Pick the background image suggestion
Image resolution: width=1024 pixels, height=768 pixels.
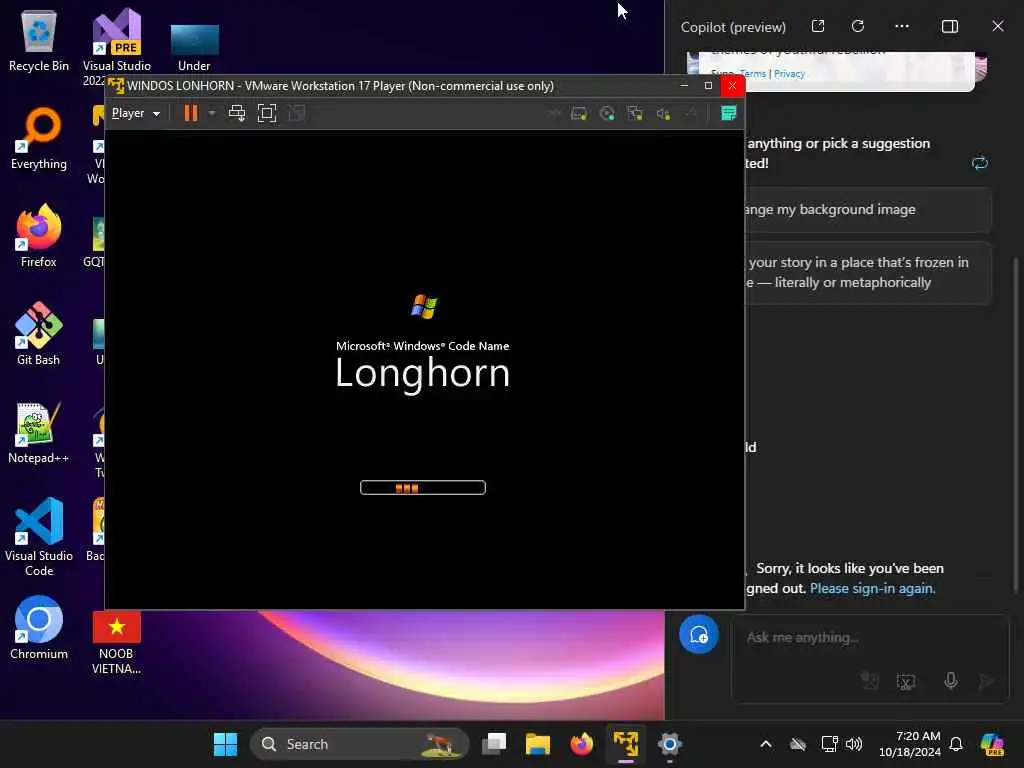click(x=868, y=210)
